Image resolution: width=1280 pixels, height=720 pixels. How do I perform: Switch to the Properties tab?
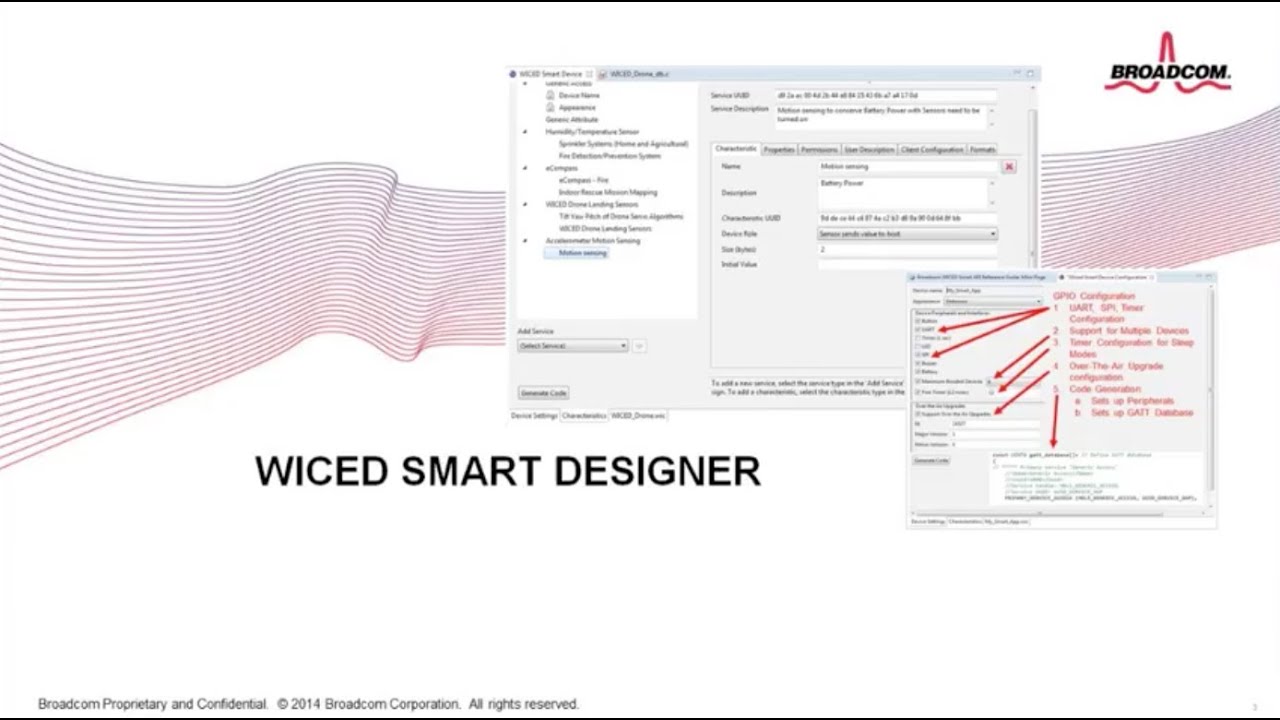[x=779, y=150]
